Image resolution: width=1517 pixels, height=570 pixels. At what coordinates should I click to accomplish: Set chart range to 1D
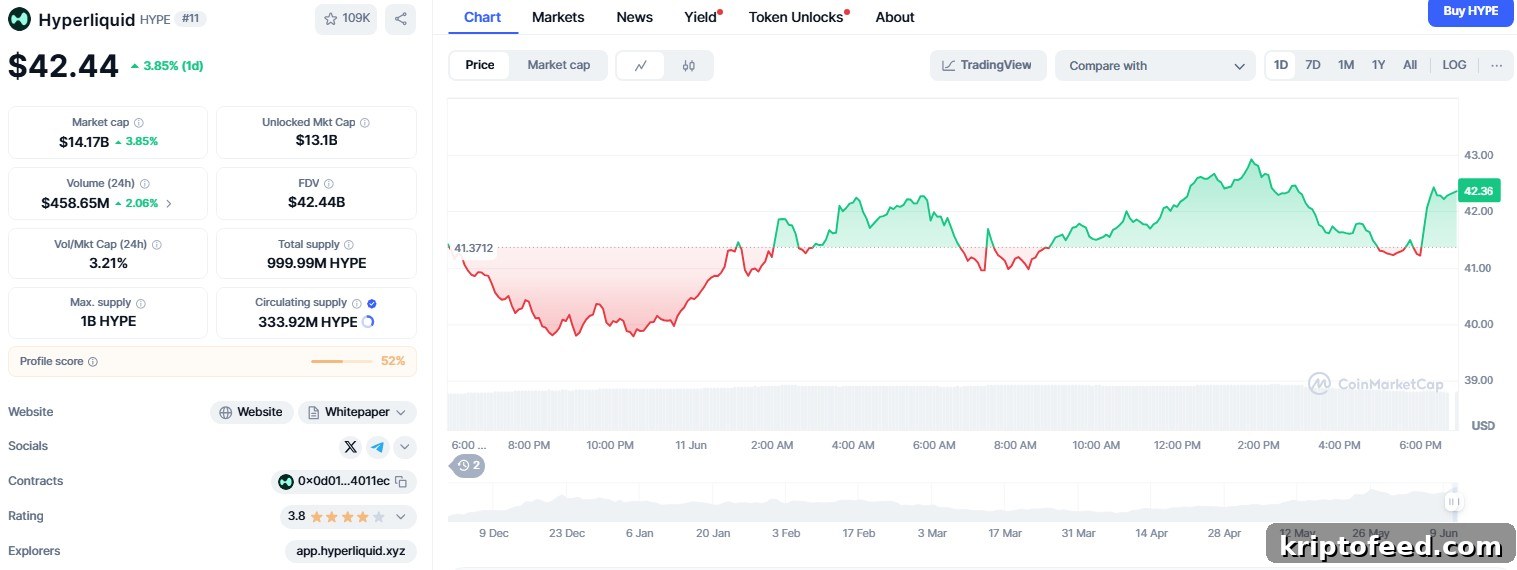click(1281, 65)
